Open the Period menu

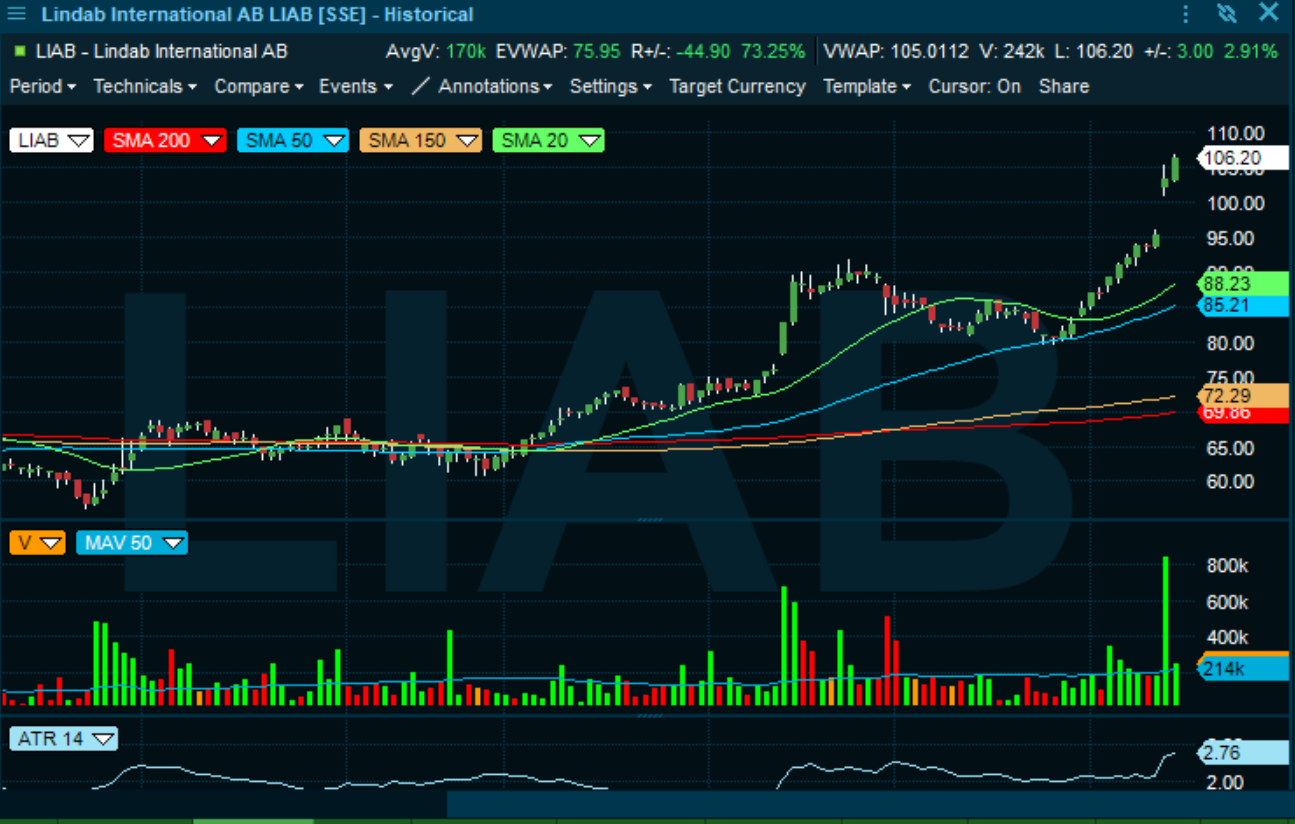(43, 87)
